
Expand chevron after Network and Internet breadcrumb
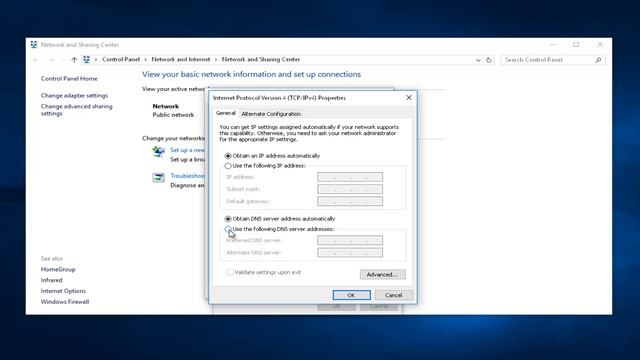216,60
